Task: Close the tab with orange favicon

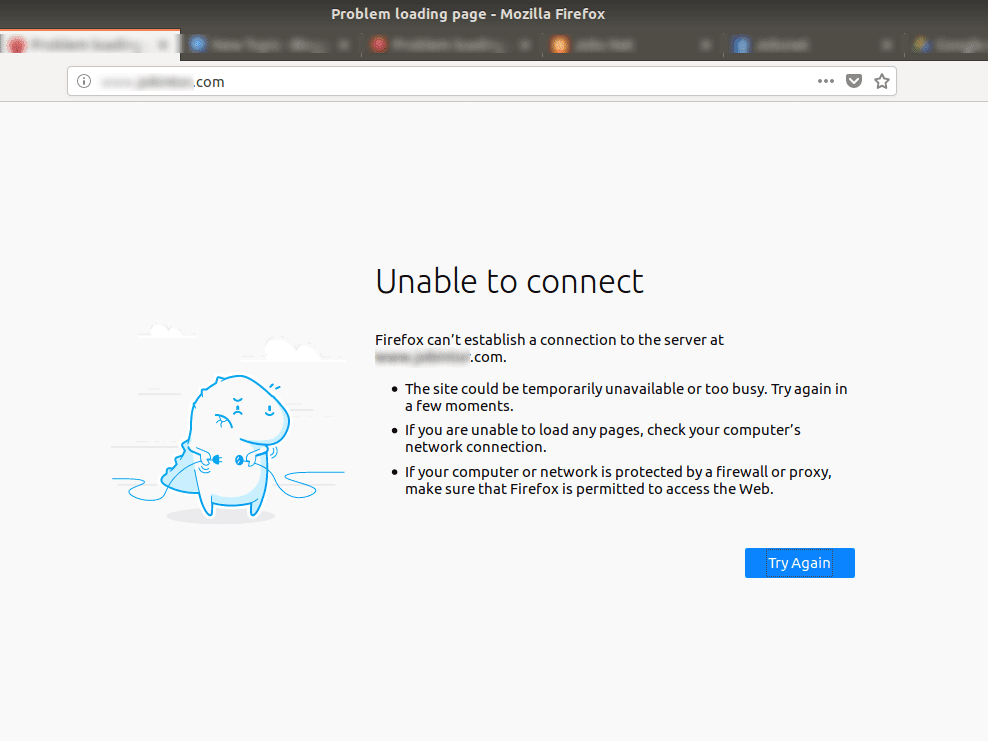Action: click(706, 45)
